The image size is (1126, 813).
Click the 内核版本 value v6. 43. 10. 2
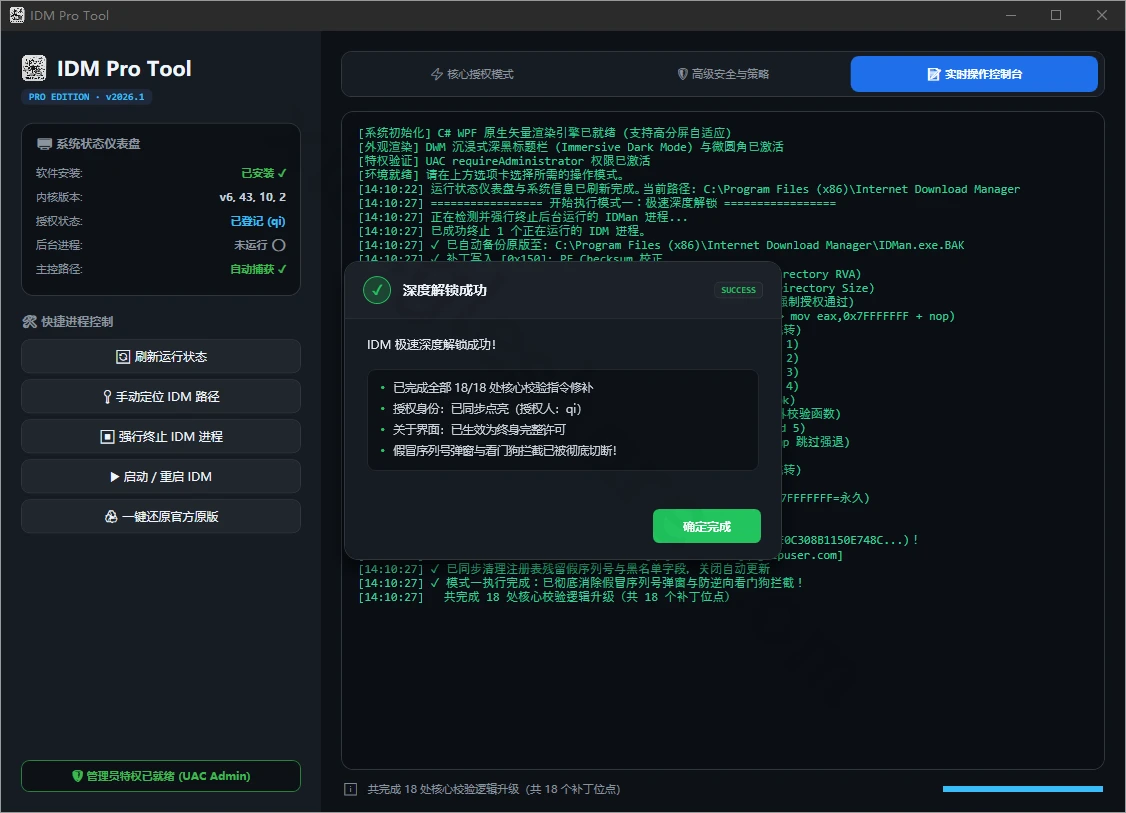click(253, 197)
